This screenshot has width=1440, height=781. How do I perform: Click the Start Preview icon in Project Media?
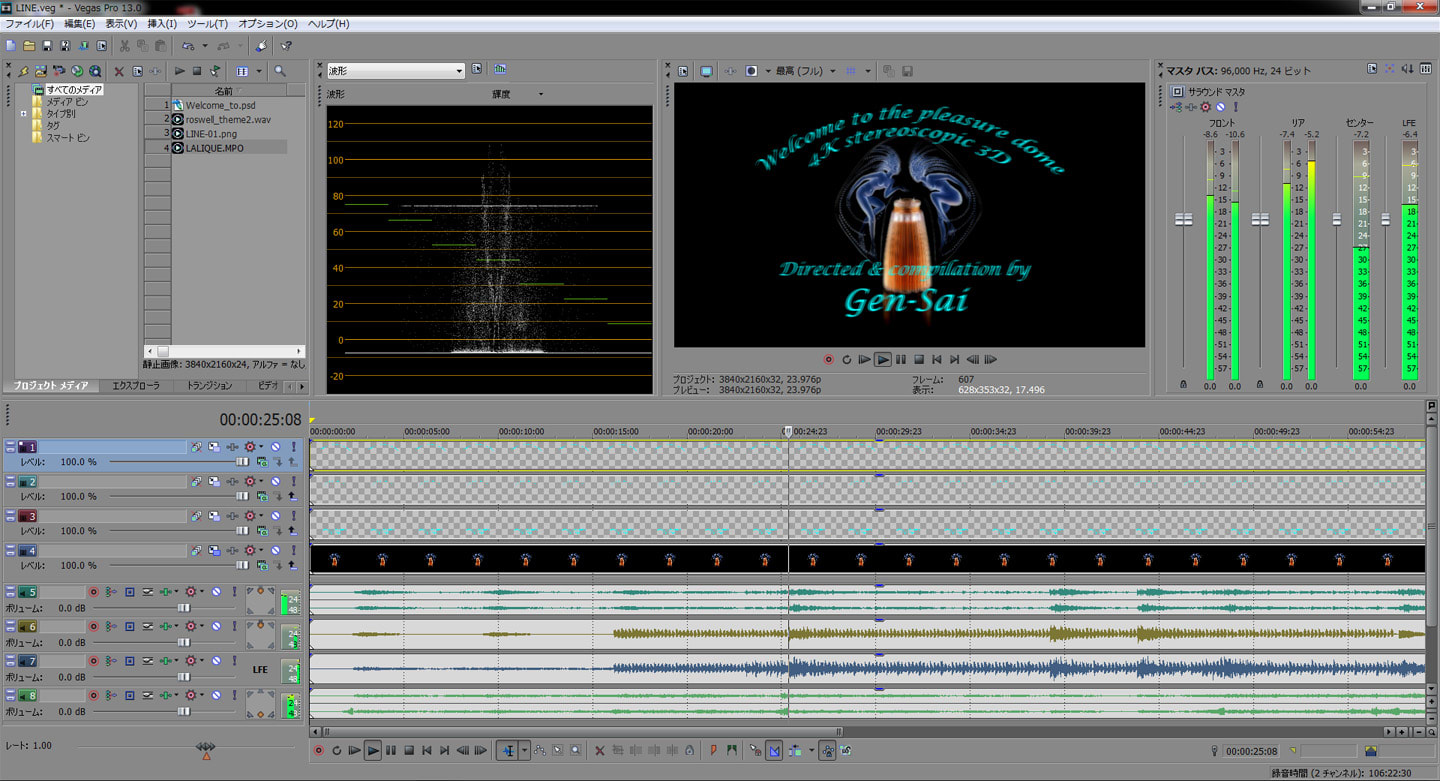pos(179,71)
